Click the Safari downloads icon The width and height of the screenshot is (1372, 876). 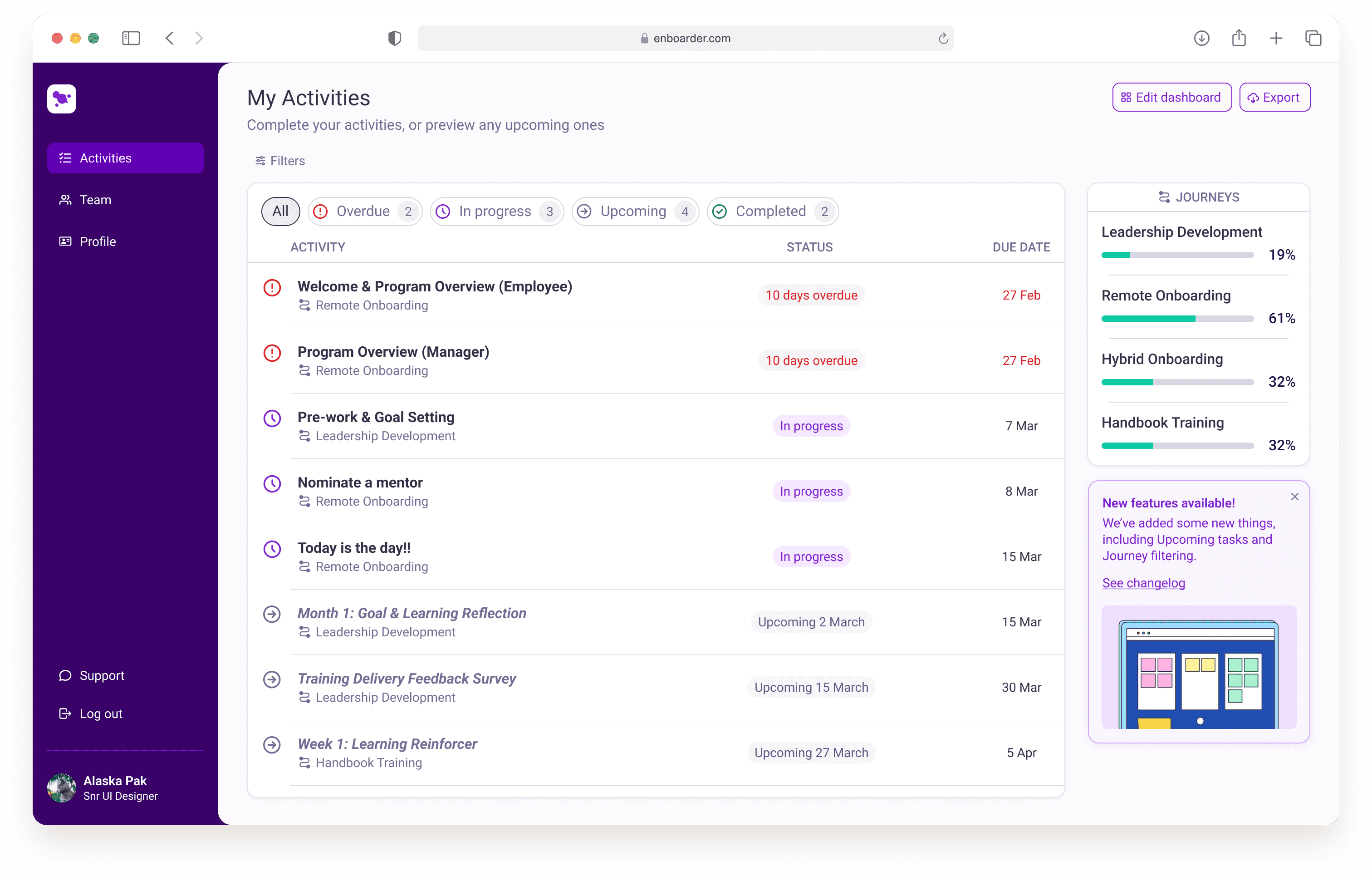pos(1201,38)
